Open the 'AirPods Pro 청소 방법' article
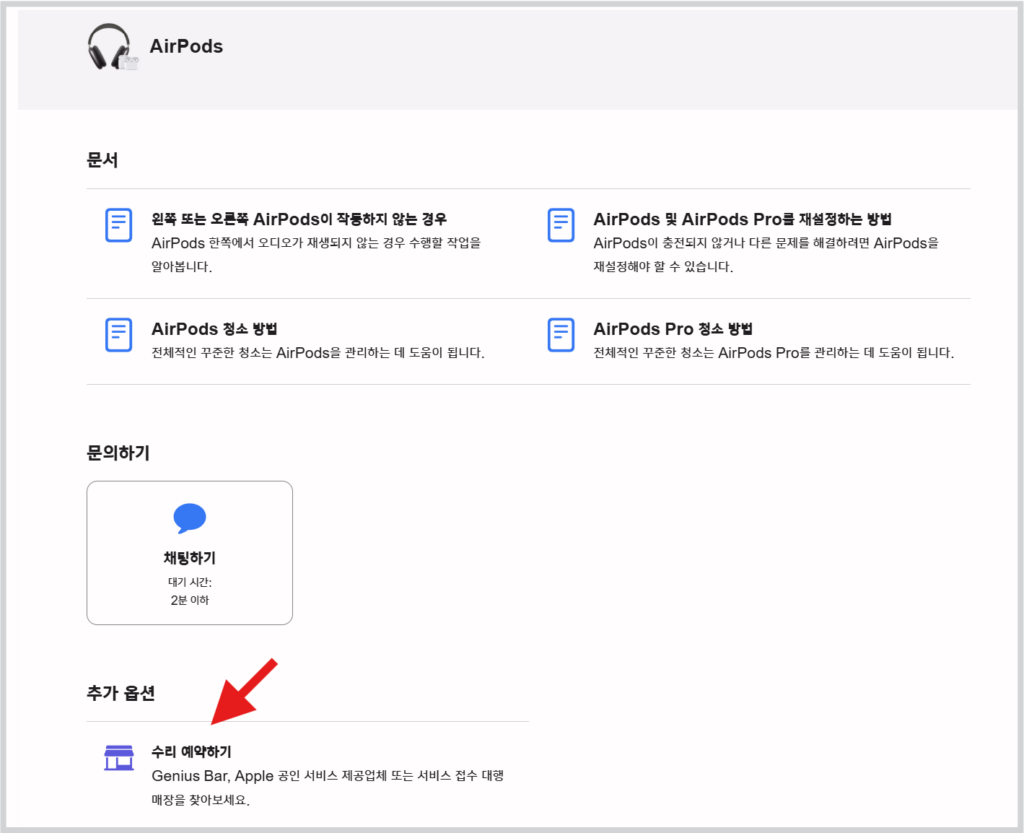This screenshot has width=1024, height=833. [673, 328]
